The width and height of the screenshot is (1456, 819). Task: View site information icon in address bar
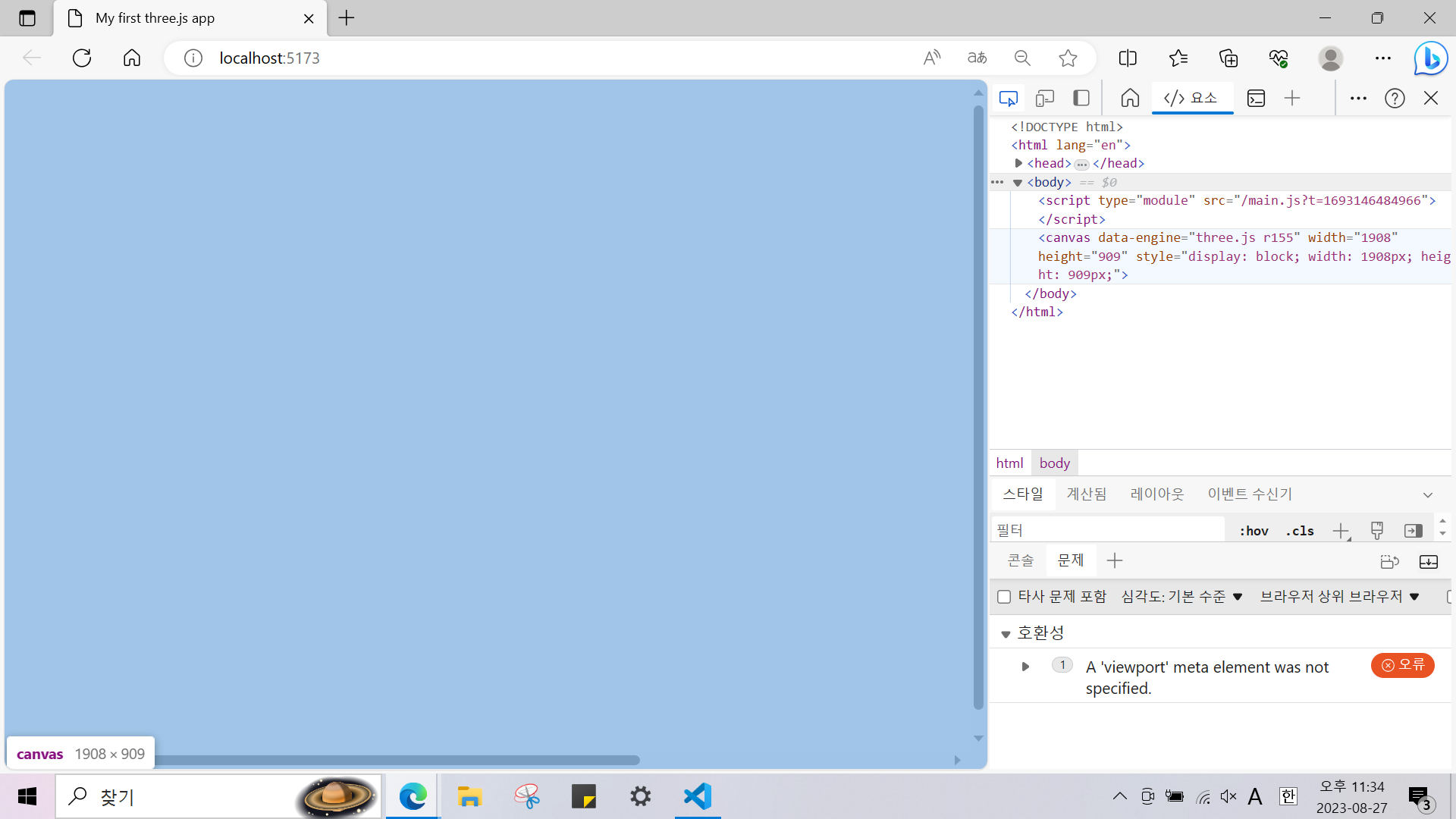(x=193, y=58)
